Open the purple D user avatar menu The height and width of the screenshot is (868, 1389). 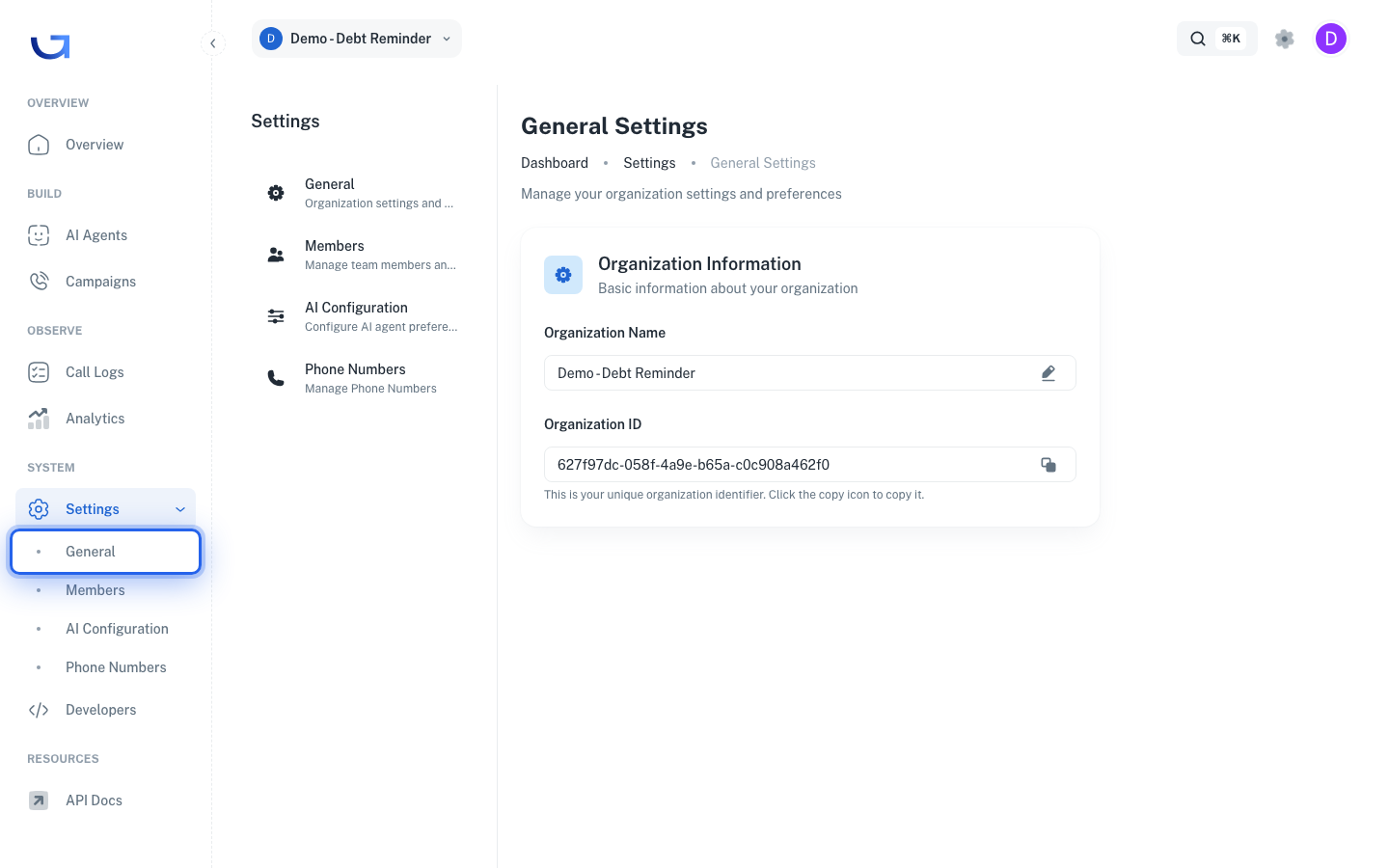(1331, 39)
